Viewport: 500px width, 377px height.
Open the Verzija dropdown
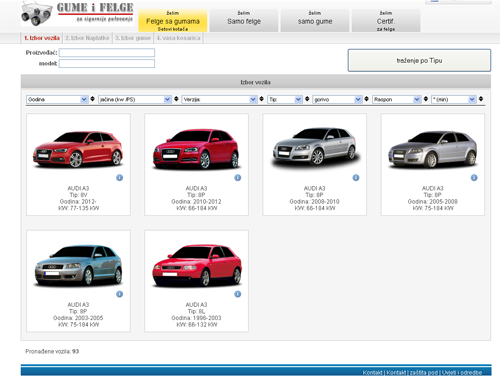coord(219,99)
